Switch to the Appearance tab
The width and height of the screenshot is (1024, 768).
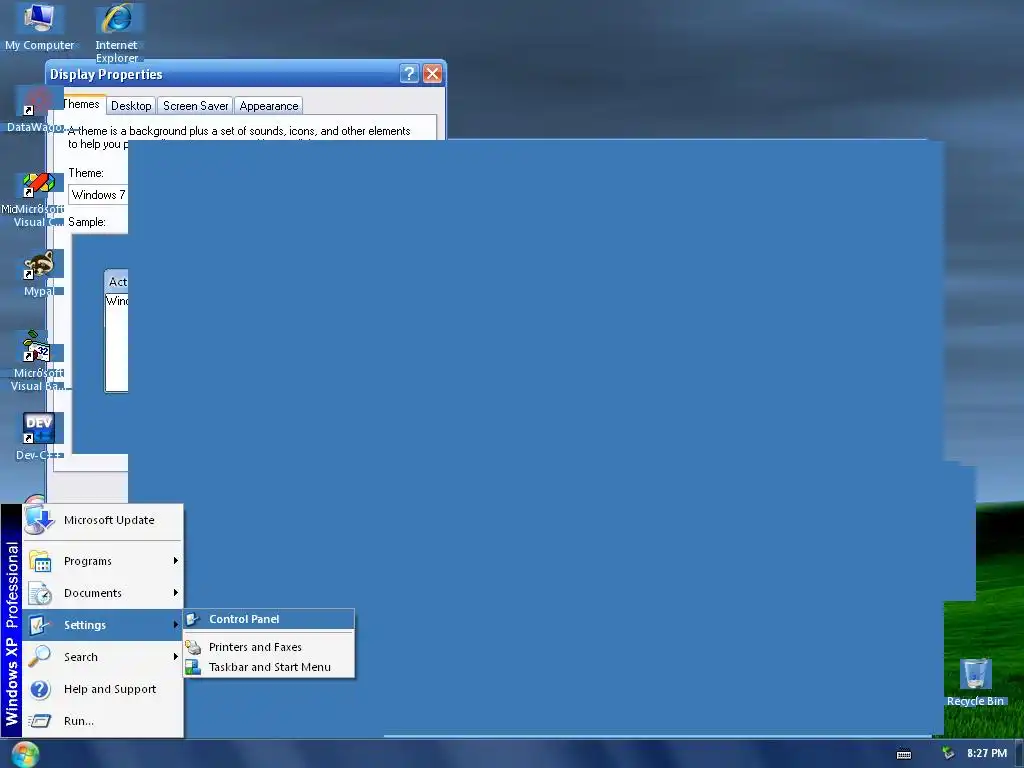[x=268, y=106]
